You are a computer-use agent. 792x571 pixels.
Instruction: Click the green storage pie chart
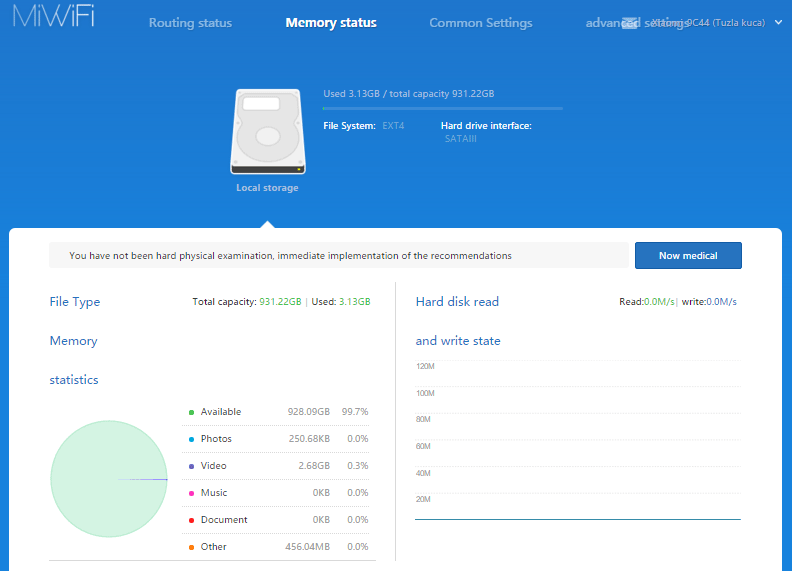[109, 479]
